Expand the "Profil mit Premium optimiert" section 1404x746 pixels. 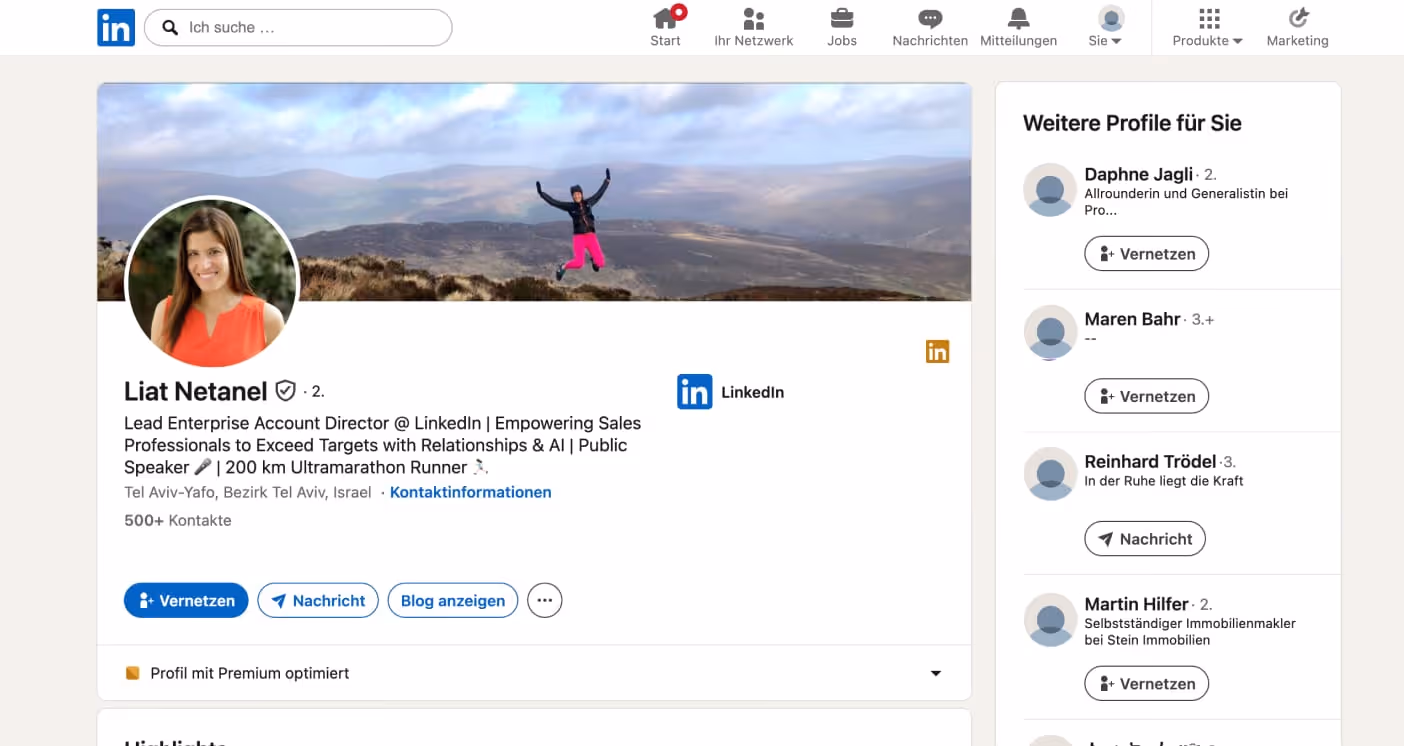(534, 673)
